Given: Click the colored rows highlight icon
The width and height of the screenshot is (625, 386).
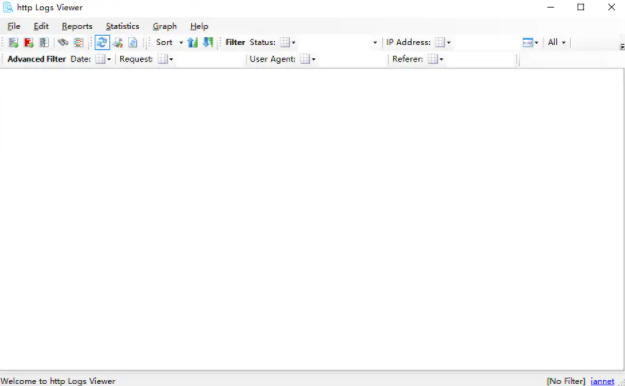Looking at the screenshot, I should (x=79, y=42).
